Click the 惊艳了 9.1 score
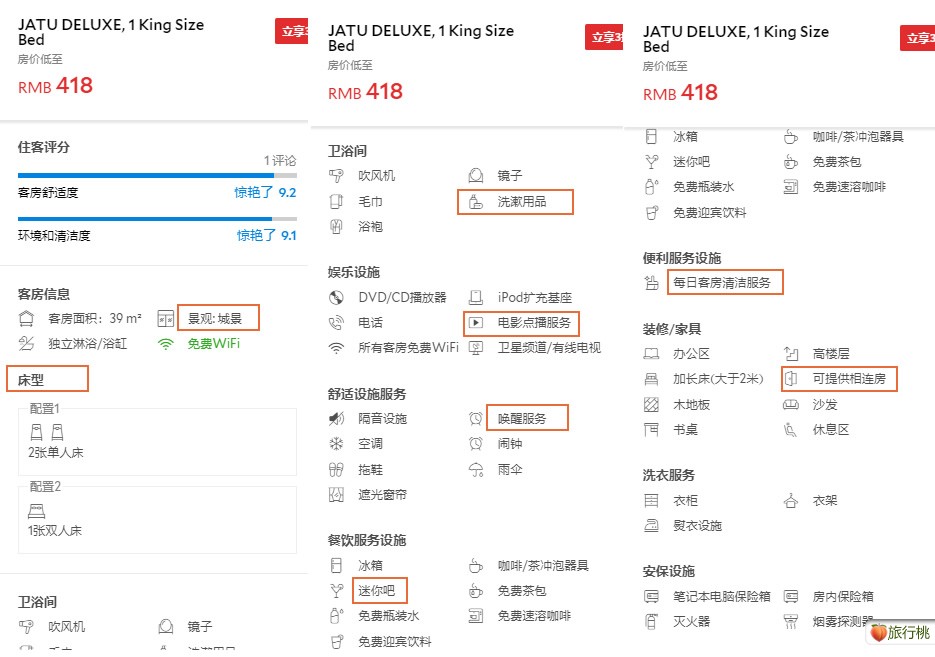935x657 pixels. click(266, 235)
